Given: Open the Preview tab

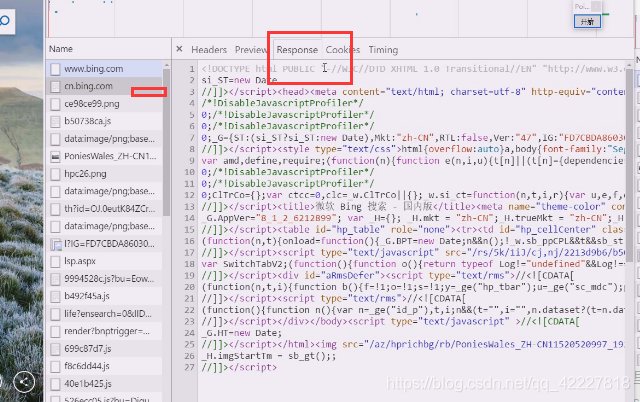Looking at the screenshot, I should tap(251, 50).
